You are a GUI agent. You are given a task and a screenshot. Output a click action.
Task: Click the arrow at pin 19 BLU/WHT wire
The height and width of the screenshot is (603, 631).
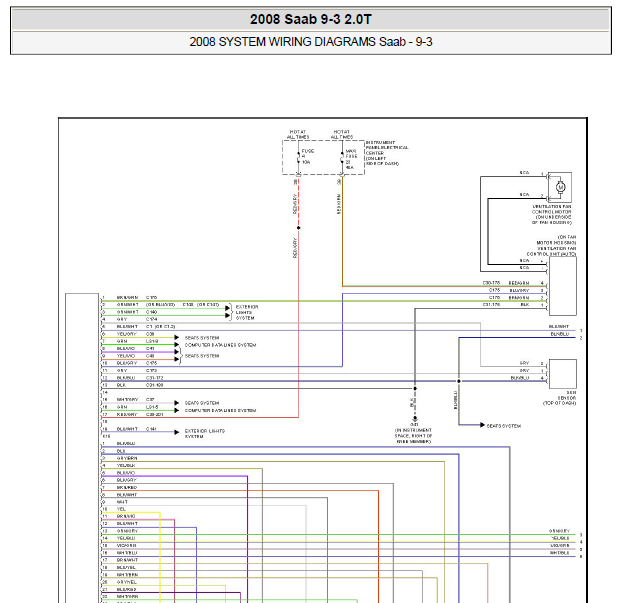[x=176, y=432]
